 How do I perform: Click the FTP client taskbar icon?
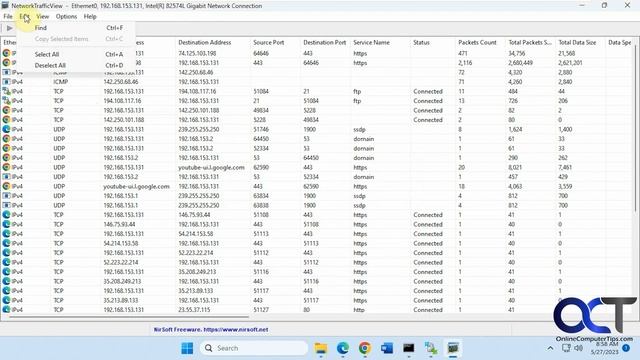431,348
